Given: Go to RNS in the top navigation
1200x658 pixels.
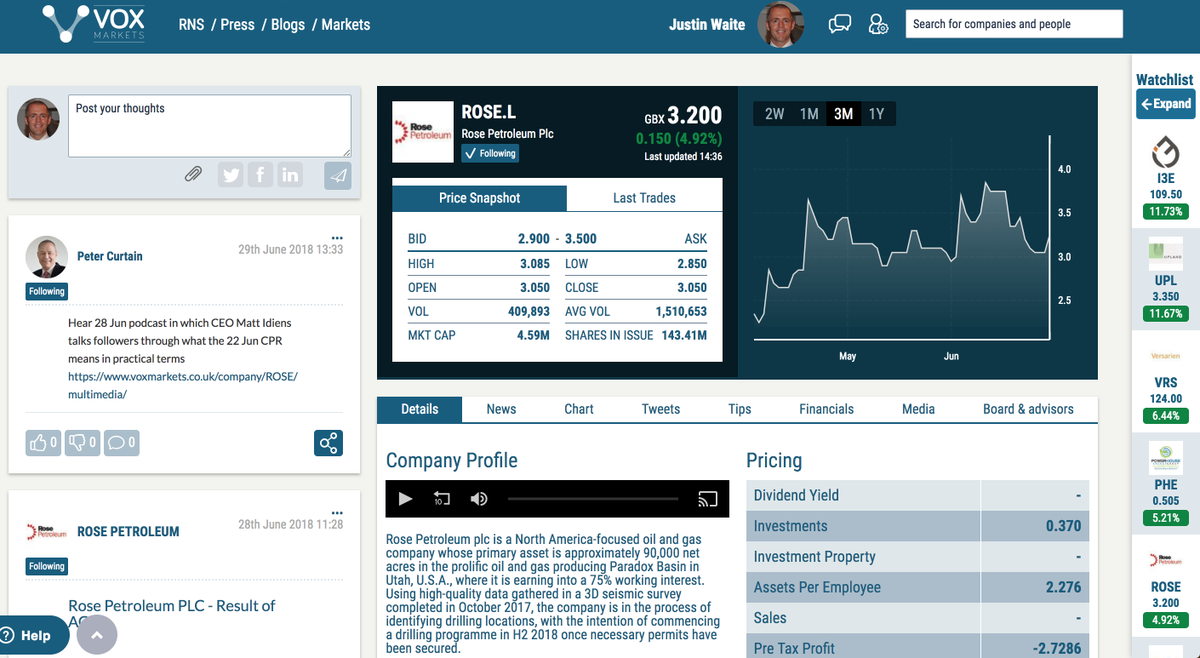Looking at the screenshot, I should (192, 24).
